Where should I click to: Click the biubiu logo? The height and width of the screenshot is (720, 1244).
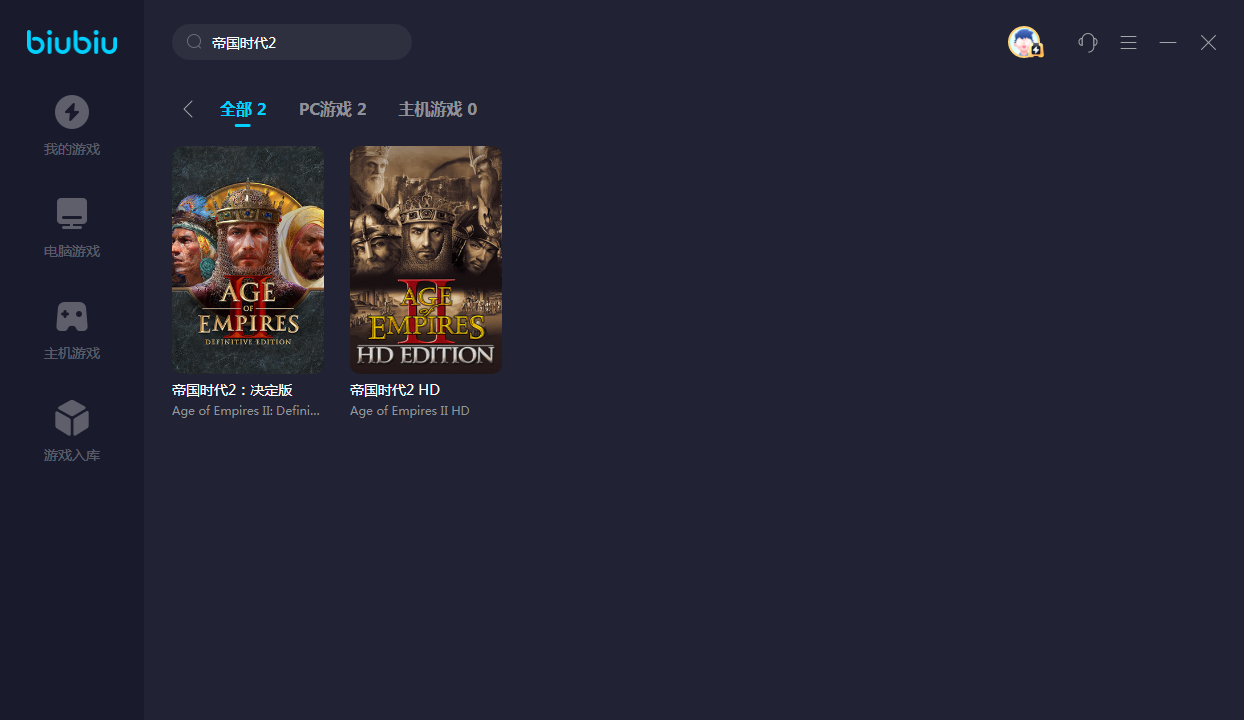point(72,42)
